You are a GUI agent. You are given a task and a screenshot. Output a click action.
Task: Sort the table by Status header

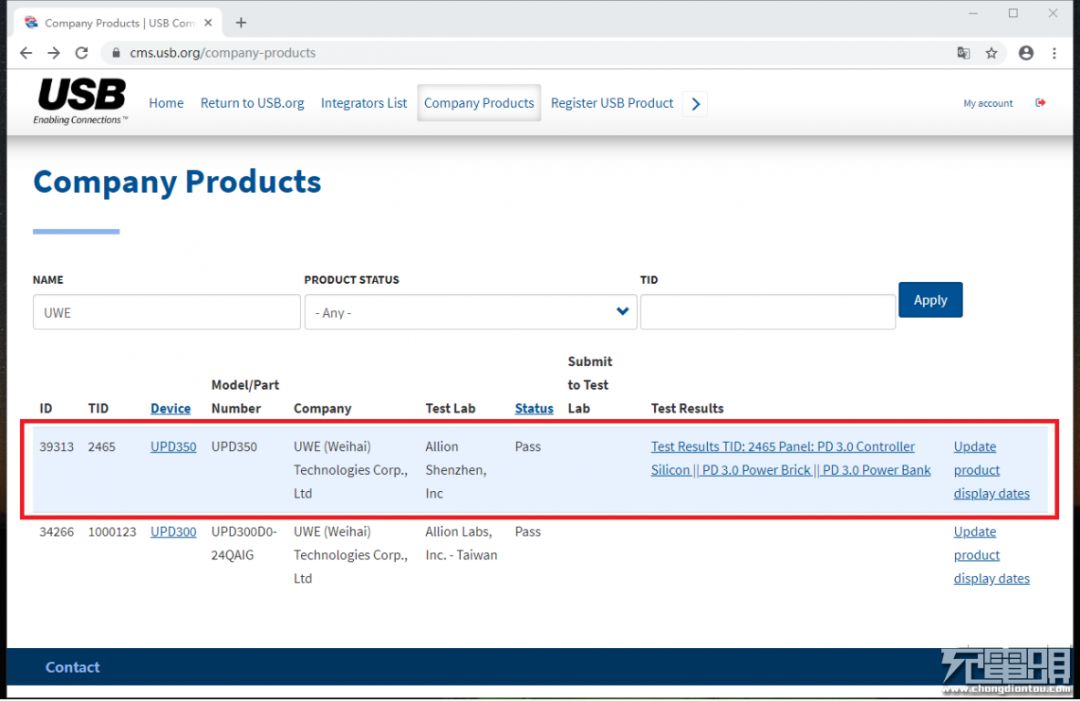534,408
